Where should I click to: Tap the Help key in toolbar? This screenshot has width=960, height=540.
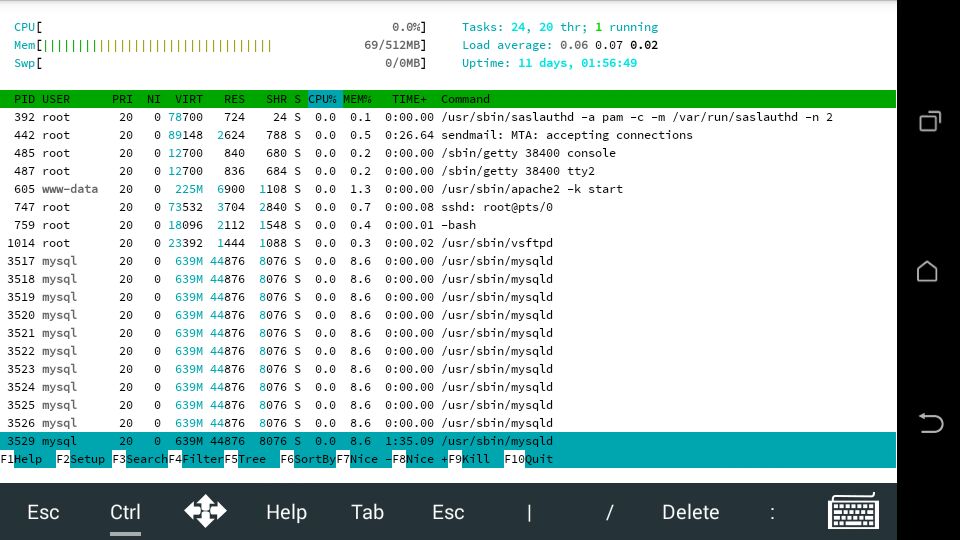click(x=286, y=512)
